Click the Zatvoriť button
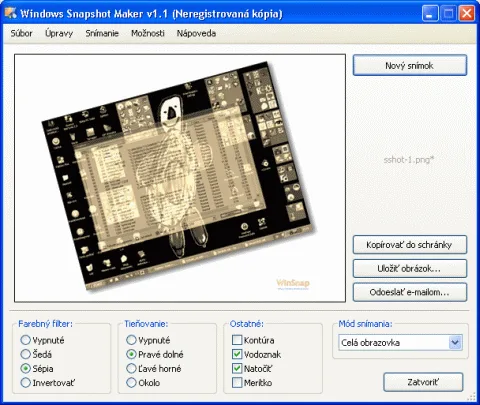 pos(423,382)
